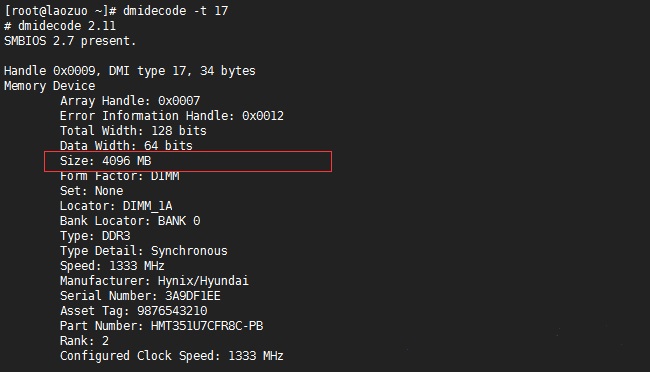
Task: Click the Locator value DIMM_1A
Action: click(x=147, y=206)
